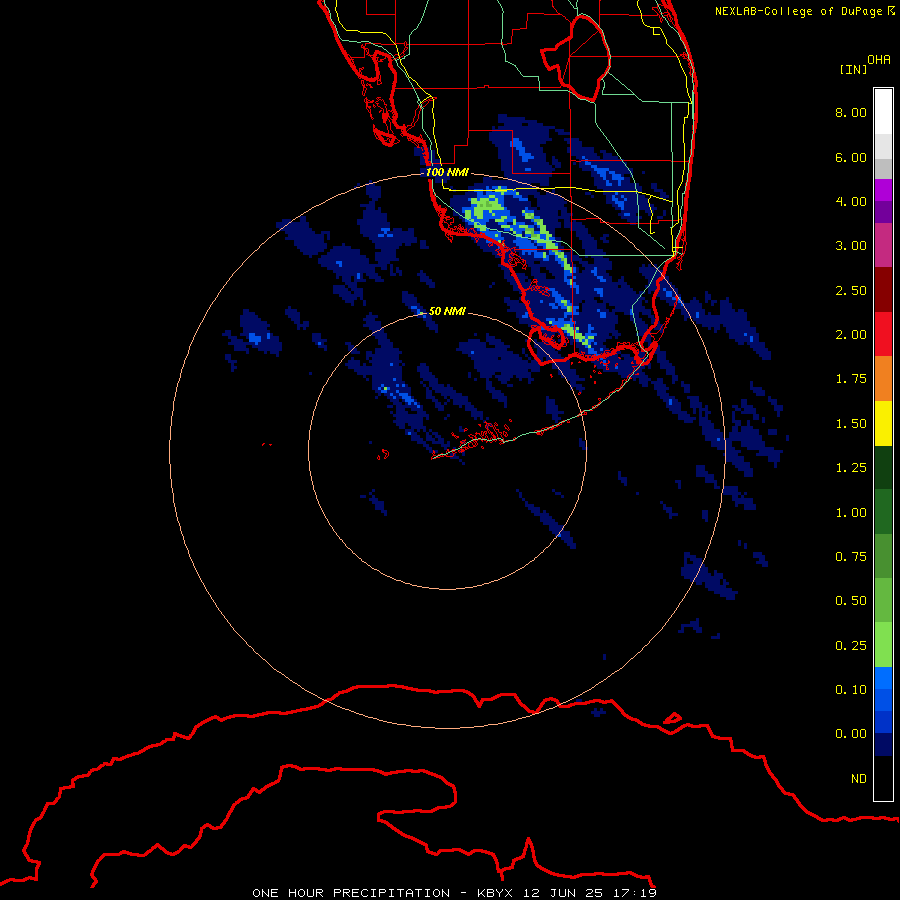Click the 0.00 legend value
This screenshot has height=900, width=900.
(x=851, y=734)
